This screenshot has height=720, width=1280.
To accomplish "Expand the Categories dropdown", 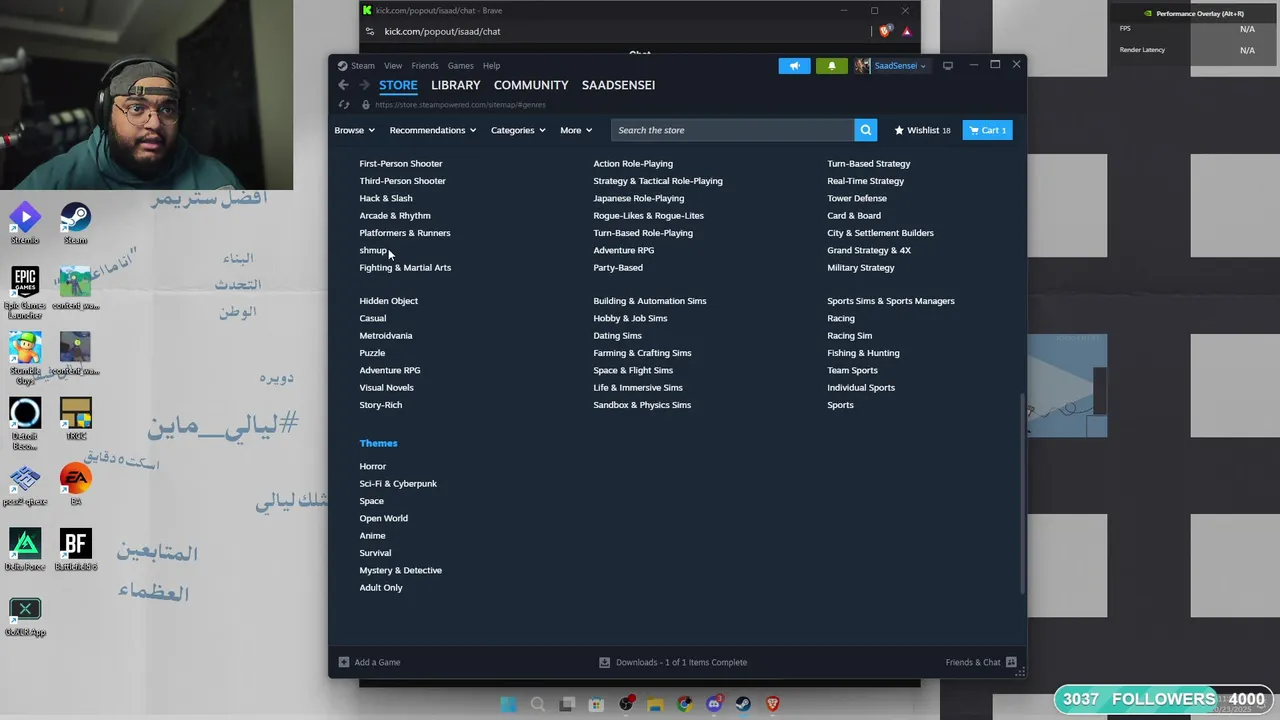I will click(518, 130).
